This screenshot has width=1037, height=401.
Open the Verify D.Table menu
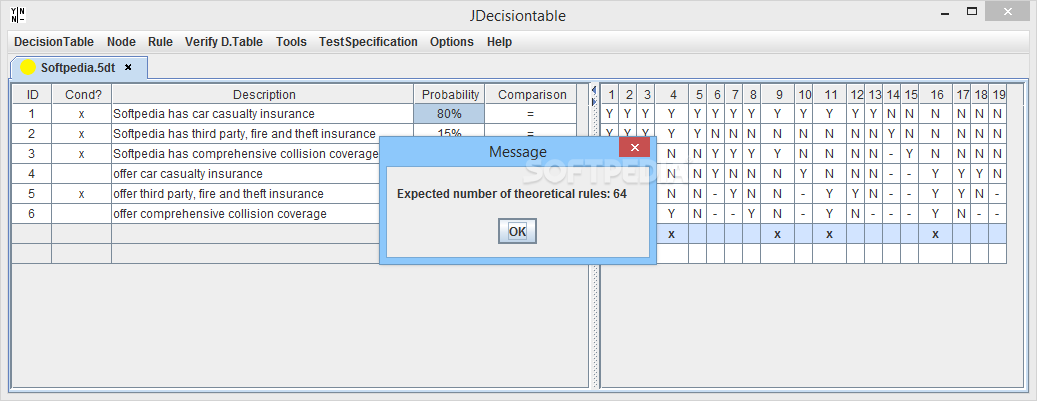pyautogui.click(x=224, y=42)
